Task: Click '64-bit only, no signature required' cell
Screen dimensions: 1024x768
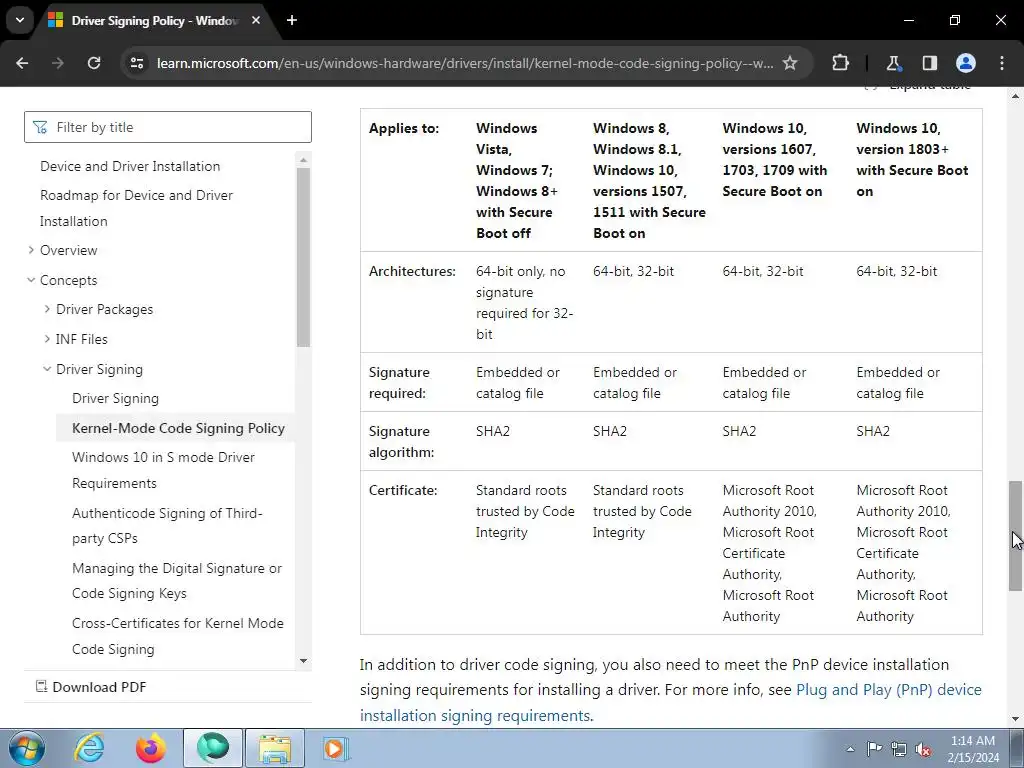Action: (x=524, y=302)
